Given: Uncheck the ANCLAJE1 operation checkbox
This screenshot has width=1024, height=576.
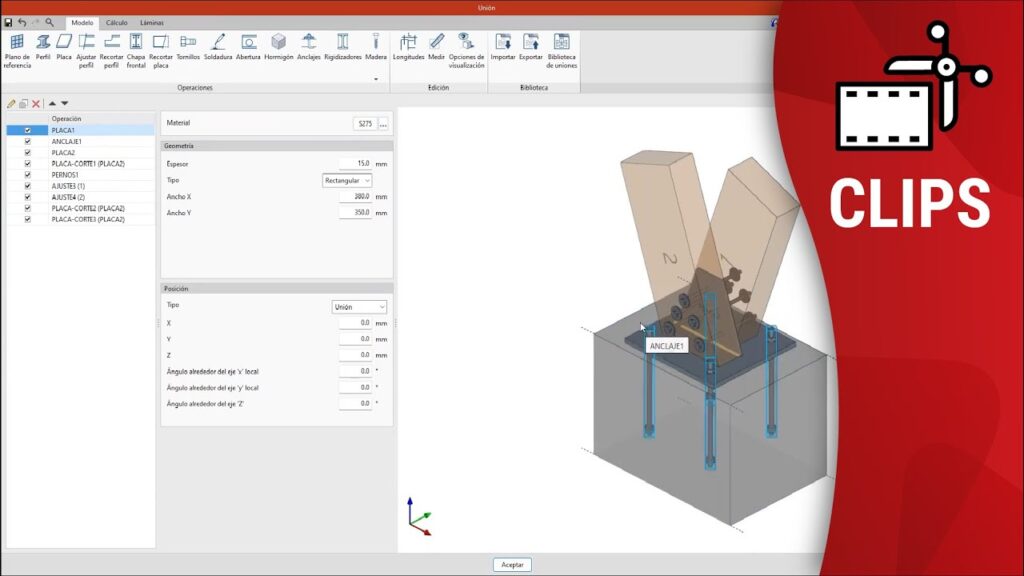Looking at the screenshot, I should pyautogui.click(x=28, y=141).
